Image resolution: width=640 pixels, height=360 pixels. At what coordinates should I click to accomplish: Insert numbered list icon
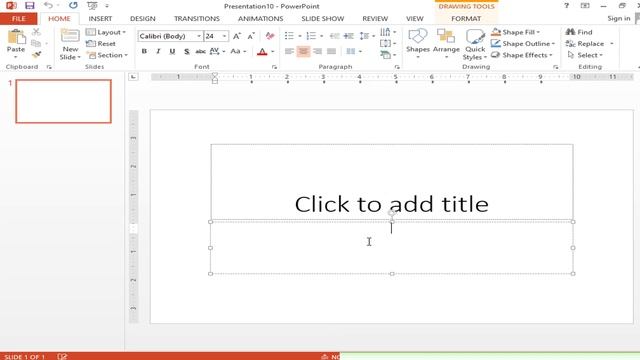tap(311, 36)
